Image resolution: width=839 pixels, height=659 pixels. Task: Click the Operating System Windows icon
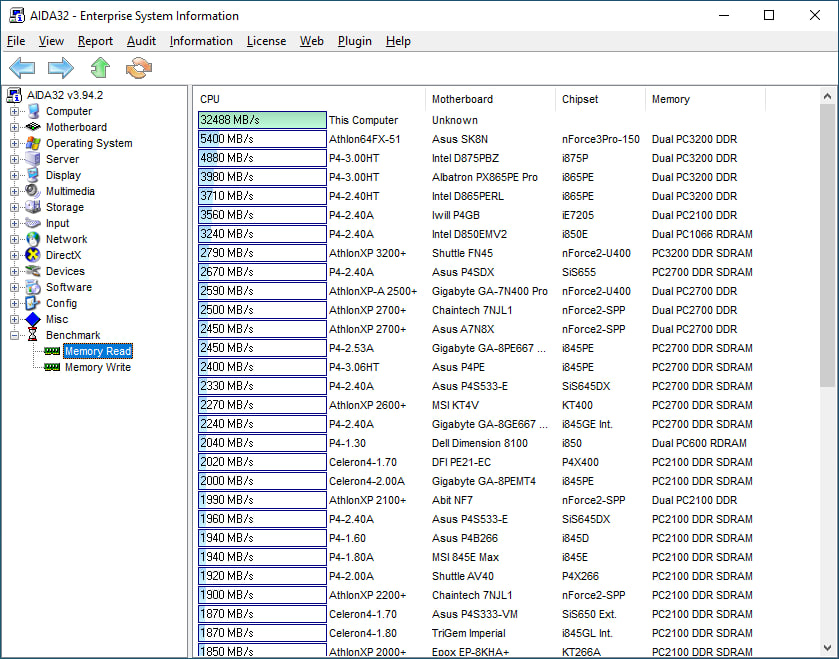pyautogui.click(x=34, y=143)
